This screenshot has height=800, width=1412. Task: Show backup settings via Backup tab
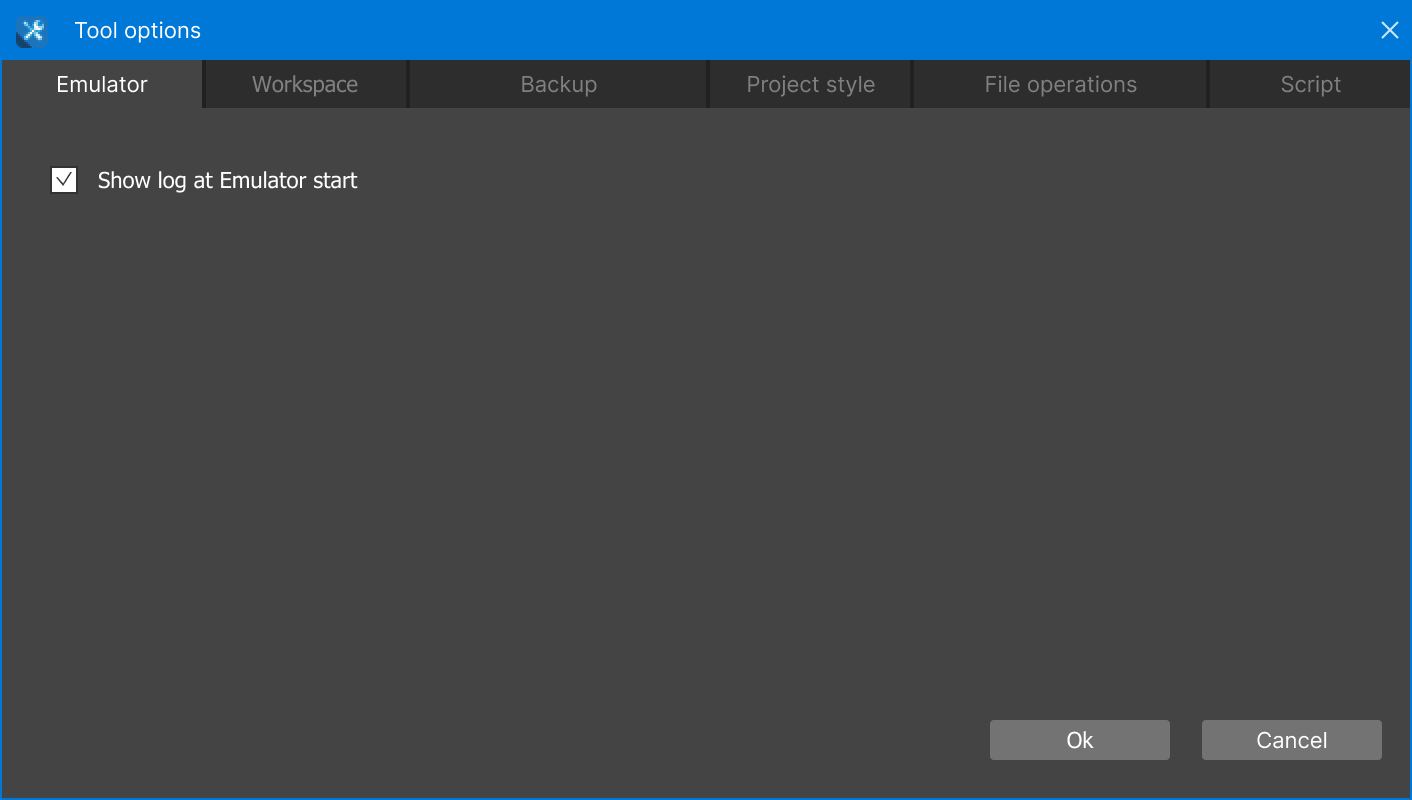click(558, 85)
